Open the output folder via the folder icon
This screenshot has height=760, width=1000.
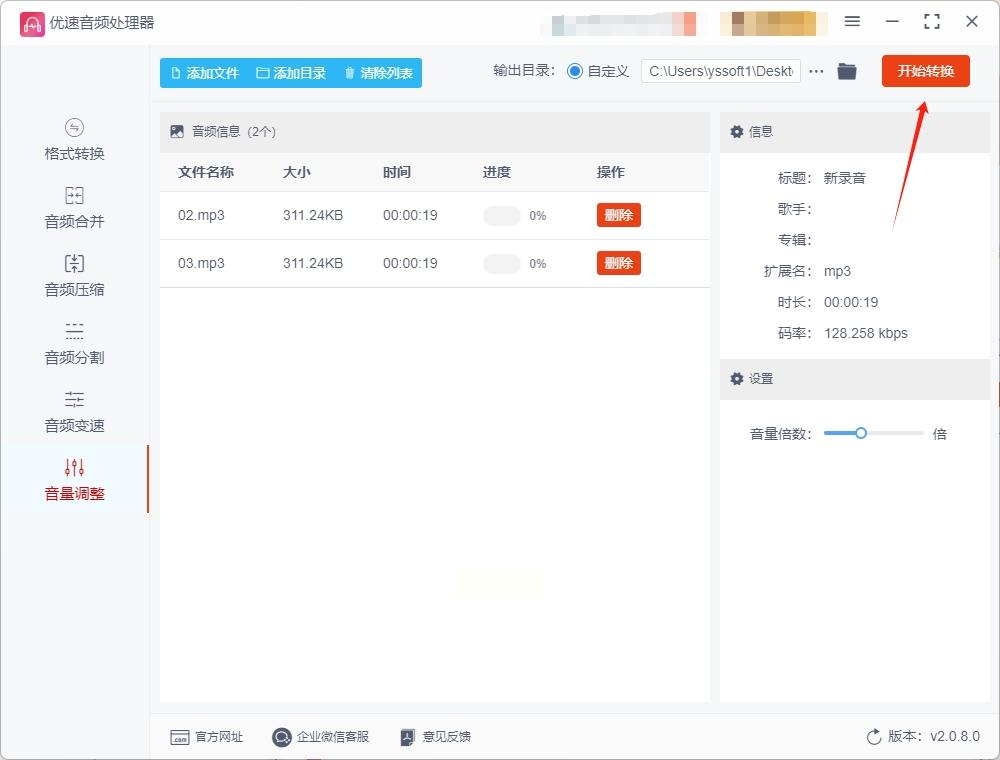pyautogui.click(x=847, y=71)
